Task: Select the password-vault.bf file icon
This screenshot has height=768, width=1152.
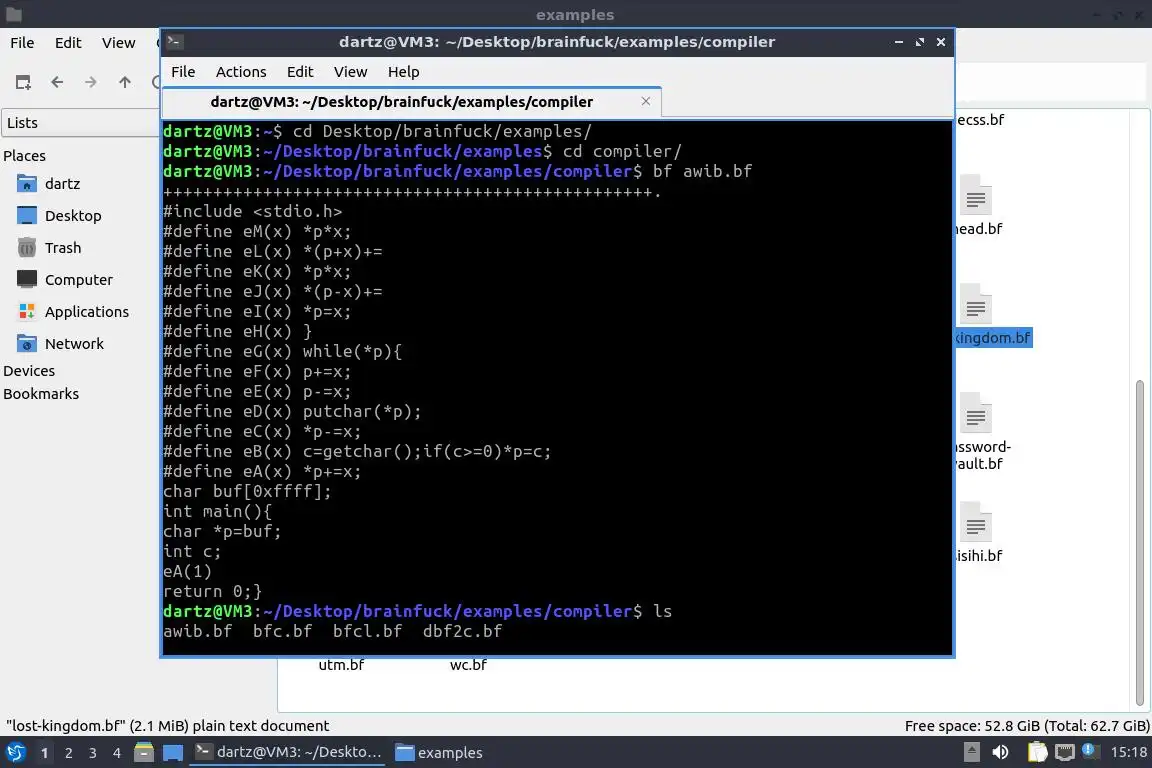Action: pos(976,414)
